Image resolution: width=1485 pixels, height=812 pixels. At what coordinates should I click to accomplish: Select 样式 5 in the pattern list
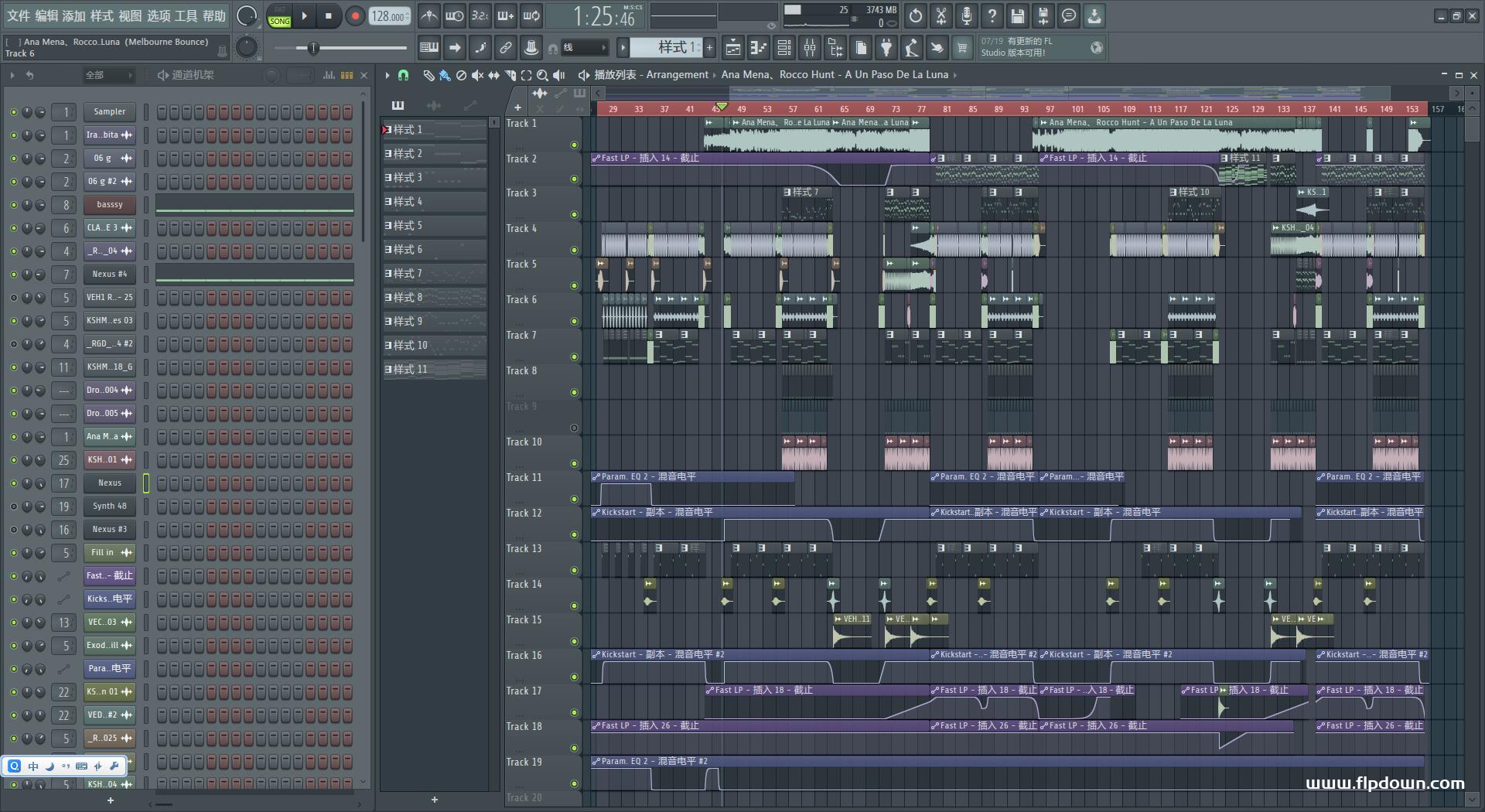pyautogui.click(x=435, y=226)
